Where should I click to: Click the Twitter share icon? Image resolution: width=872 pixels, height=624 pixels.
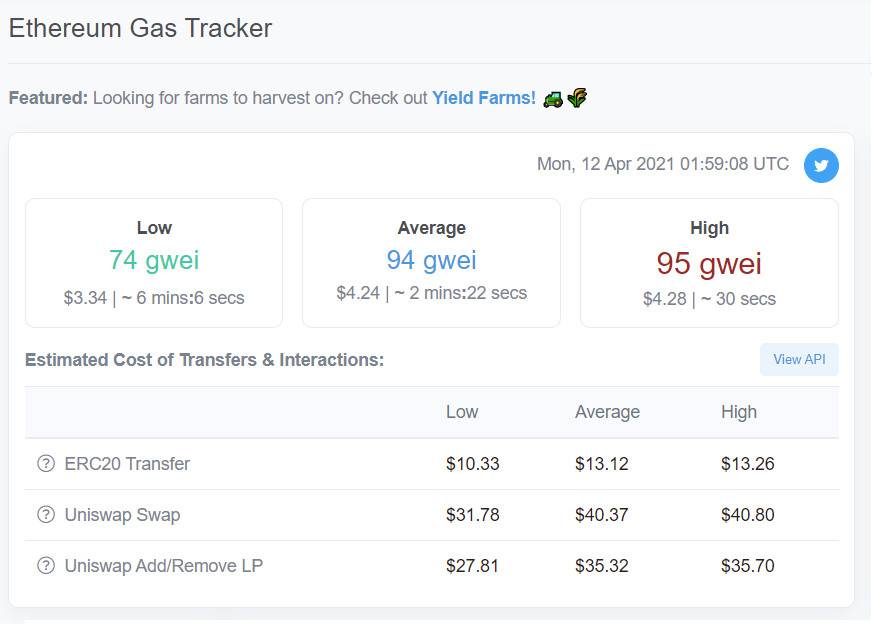pos(821,165)
